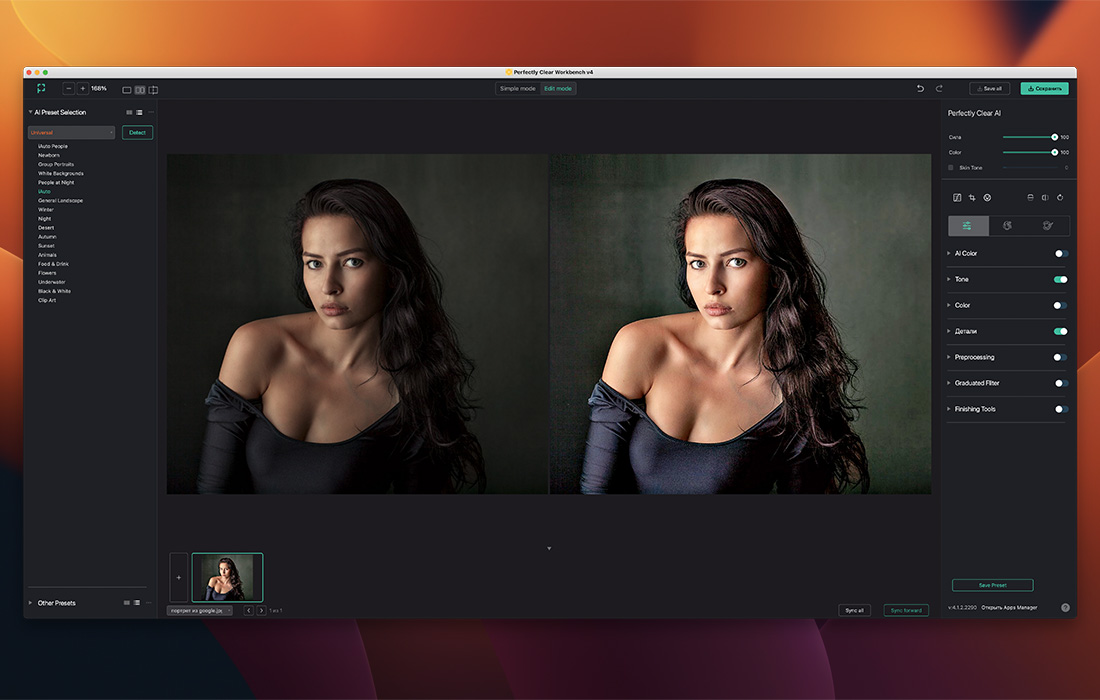Expand the Other Presets section
Image resolution: width=1100 pixels, height=700 pixels.
point(31,603)
